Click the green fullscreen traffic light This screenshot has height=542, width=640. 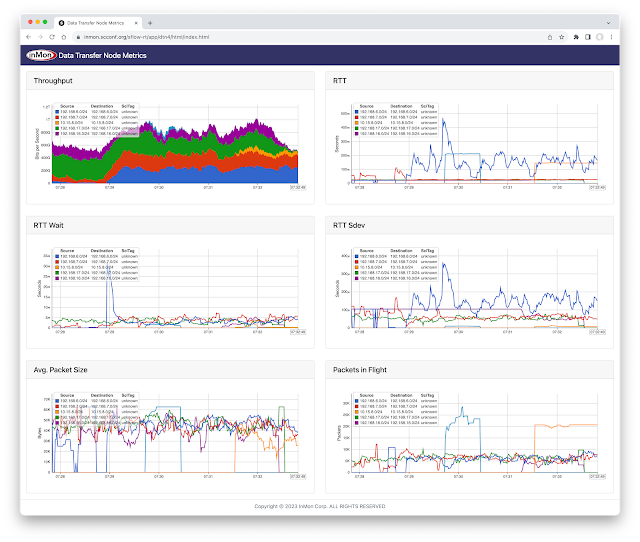tap(45, 22)
